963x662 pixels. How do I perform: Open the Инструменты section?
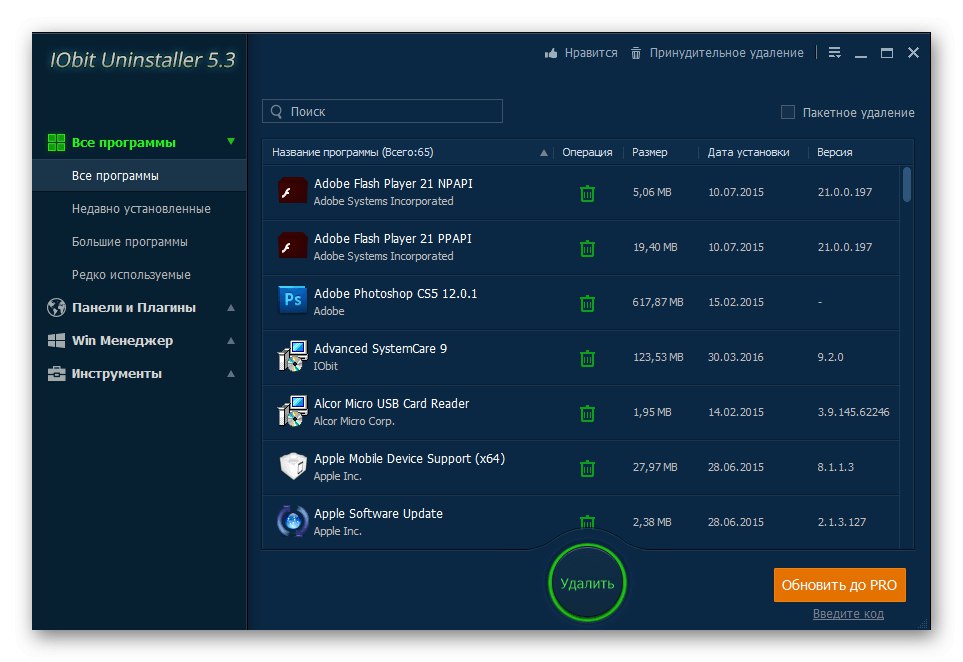point(117,373)
